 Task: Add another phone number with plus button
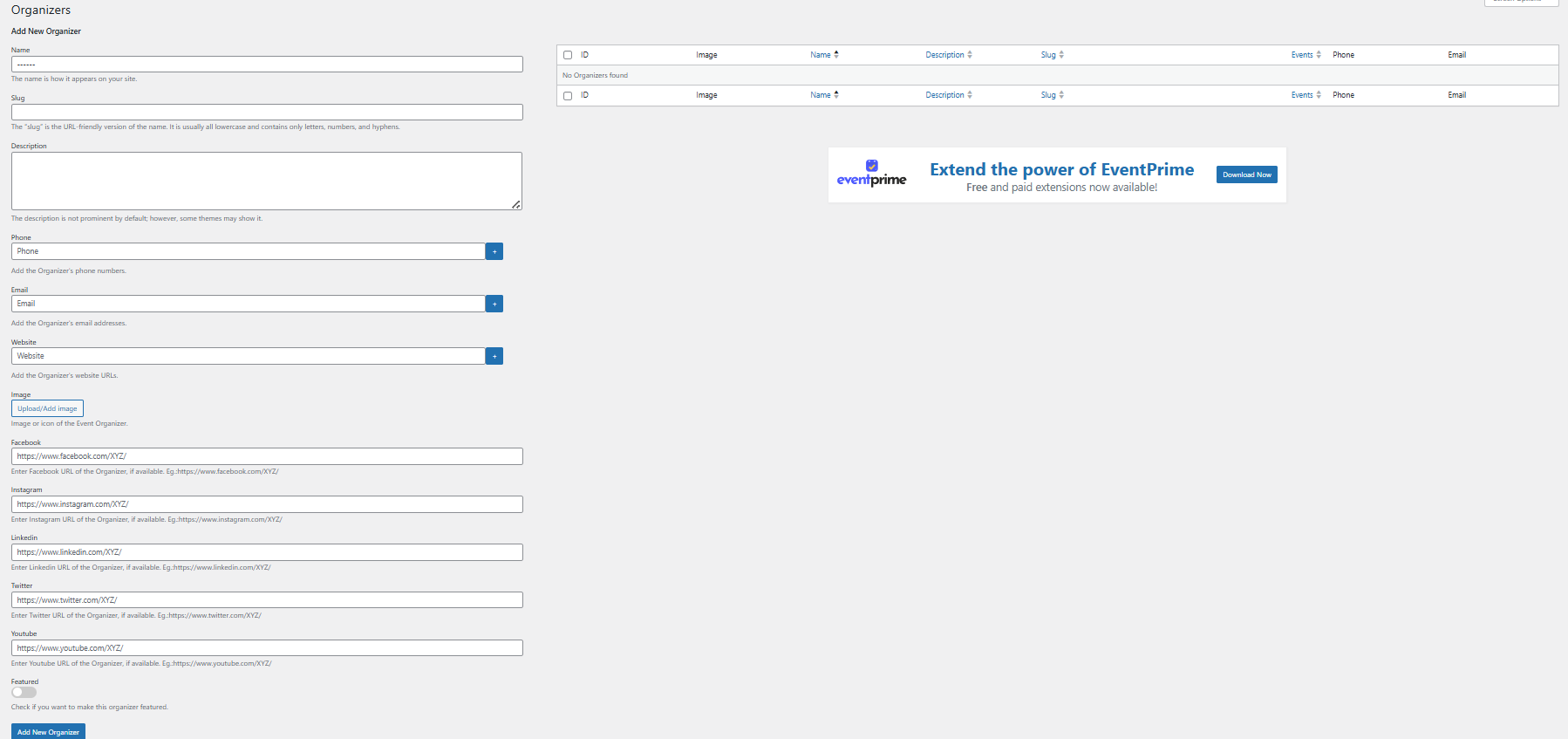point(494,251)
